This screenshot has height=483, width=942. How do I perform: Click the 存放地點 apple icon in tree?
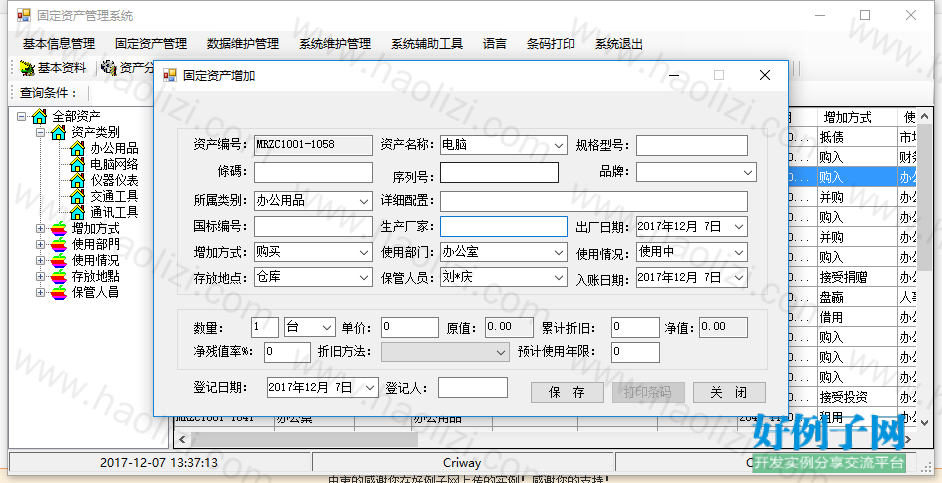coord(59,276)
